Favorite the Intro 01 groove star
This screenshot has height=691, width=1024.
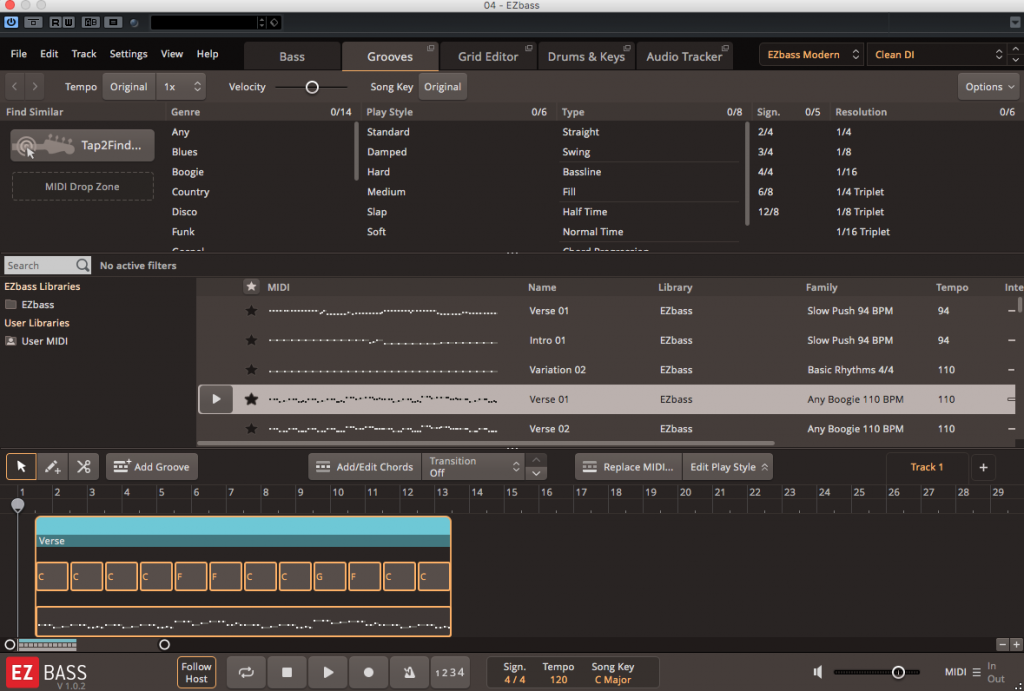(x=251, y=340)
